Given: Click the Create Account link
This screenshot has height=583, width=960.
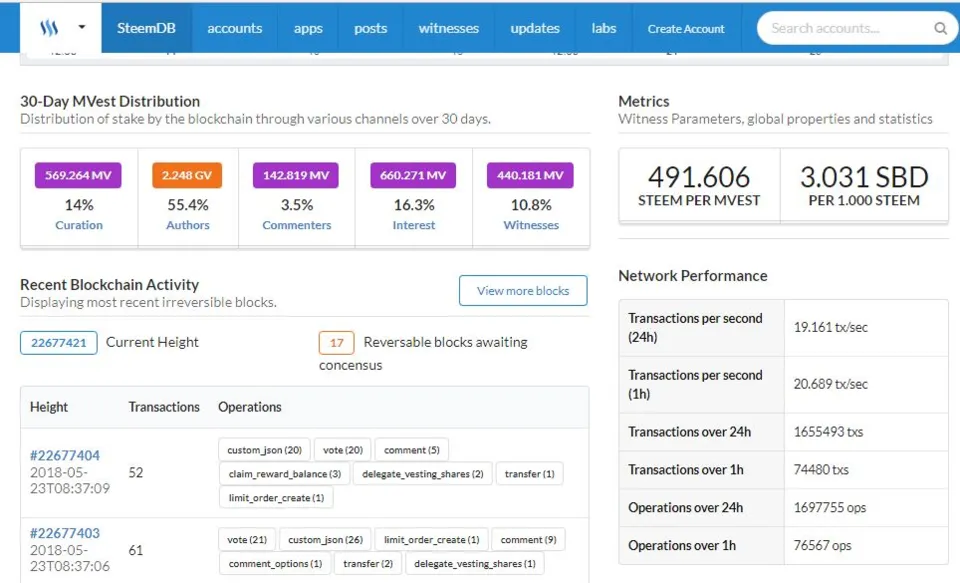Looking at the screenshot, I should [686, 28].
